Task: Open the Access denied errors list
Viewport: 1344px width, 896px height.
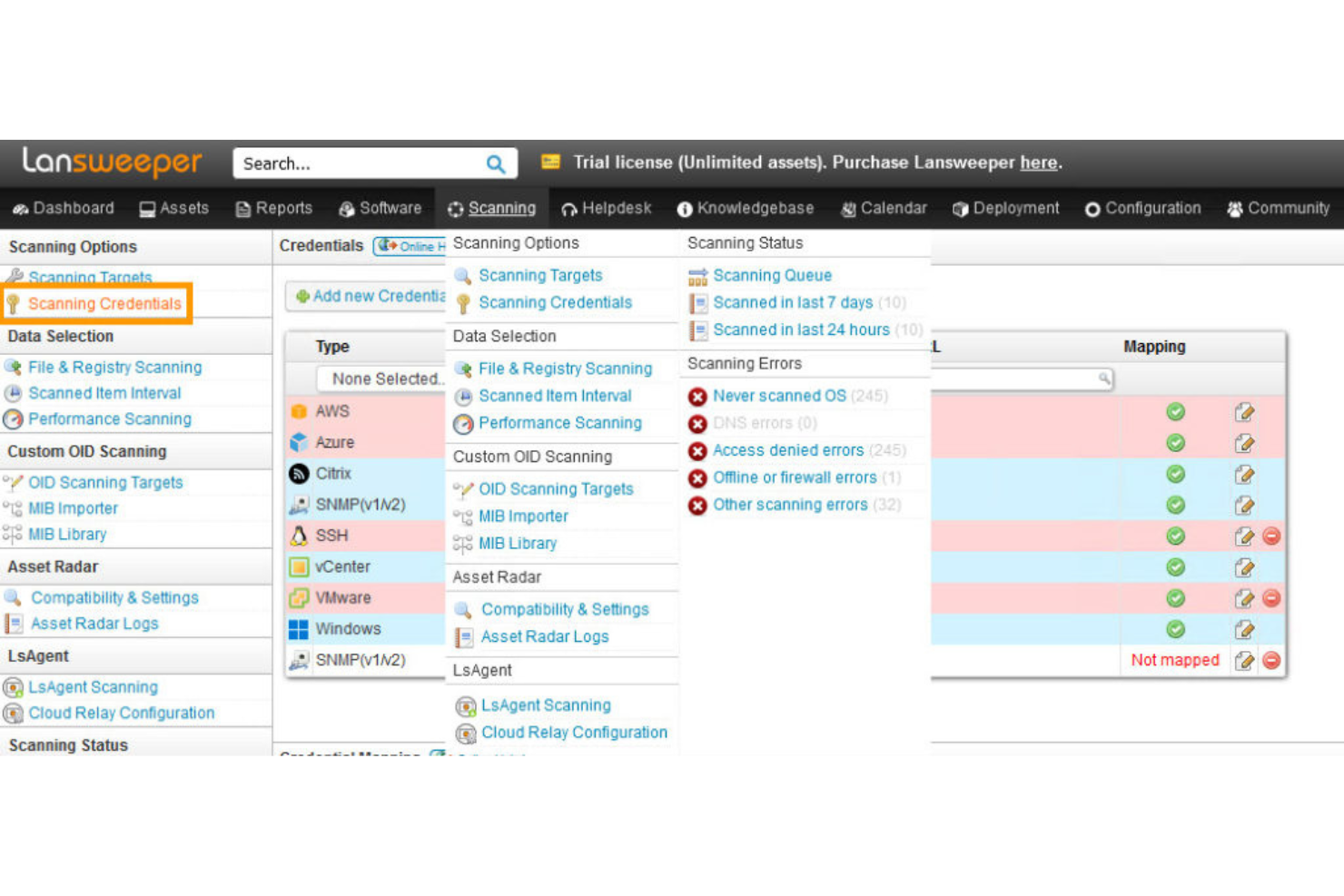Action: 788,450
